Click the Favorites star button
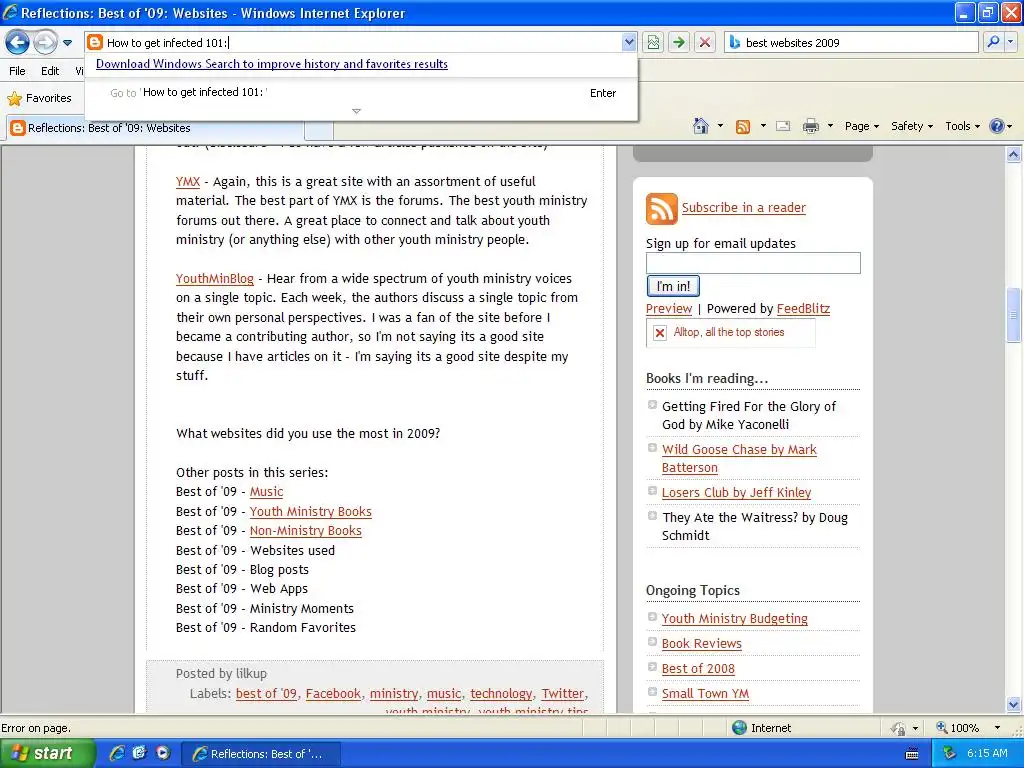The image size is (1024, 768). 39,99
